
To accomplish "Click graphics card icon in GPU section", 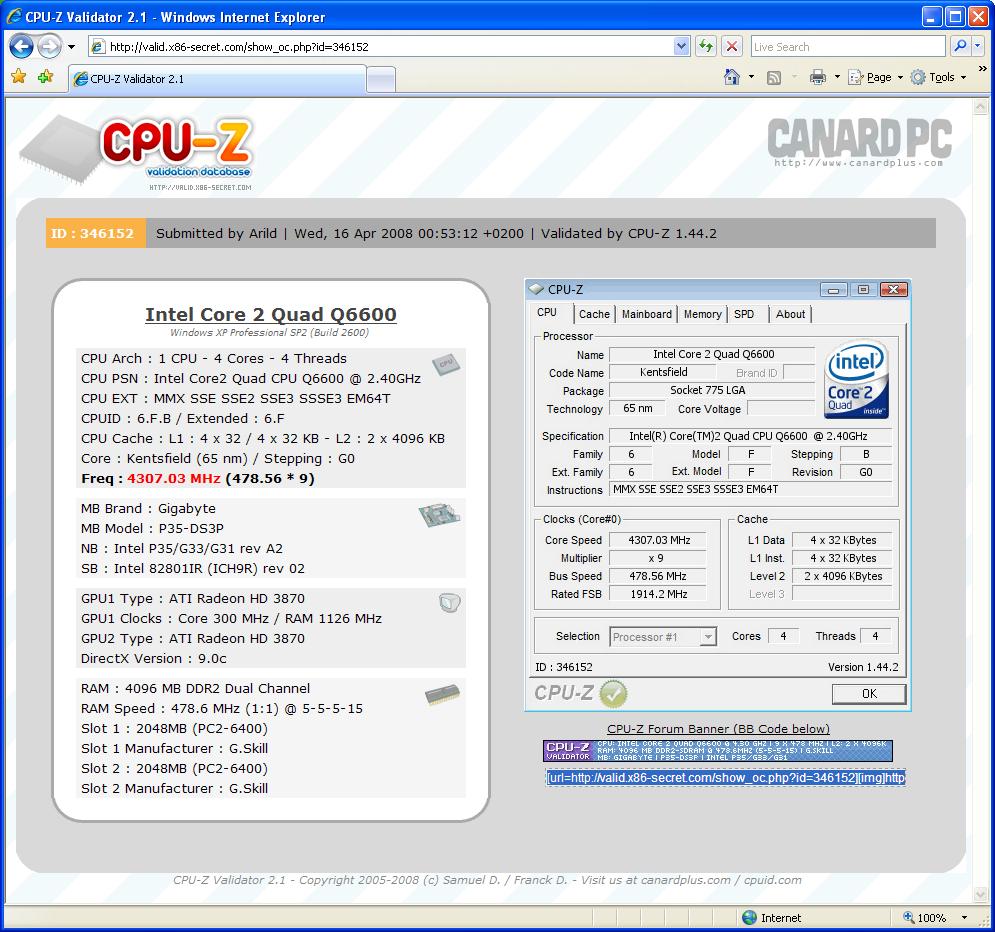I will pos(449,602).
